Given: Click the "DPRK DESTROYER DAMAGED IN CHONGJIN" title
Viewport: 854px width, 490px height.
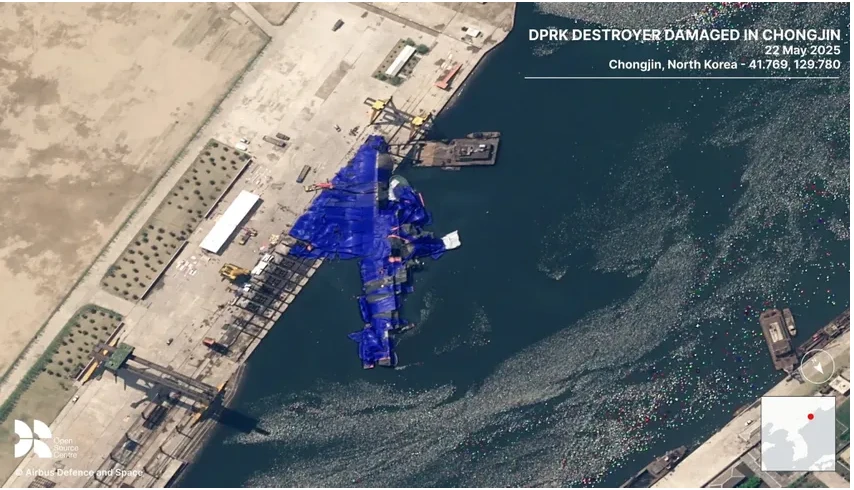Looking at the screenshot, I should point(684,35).
